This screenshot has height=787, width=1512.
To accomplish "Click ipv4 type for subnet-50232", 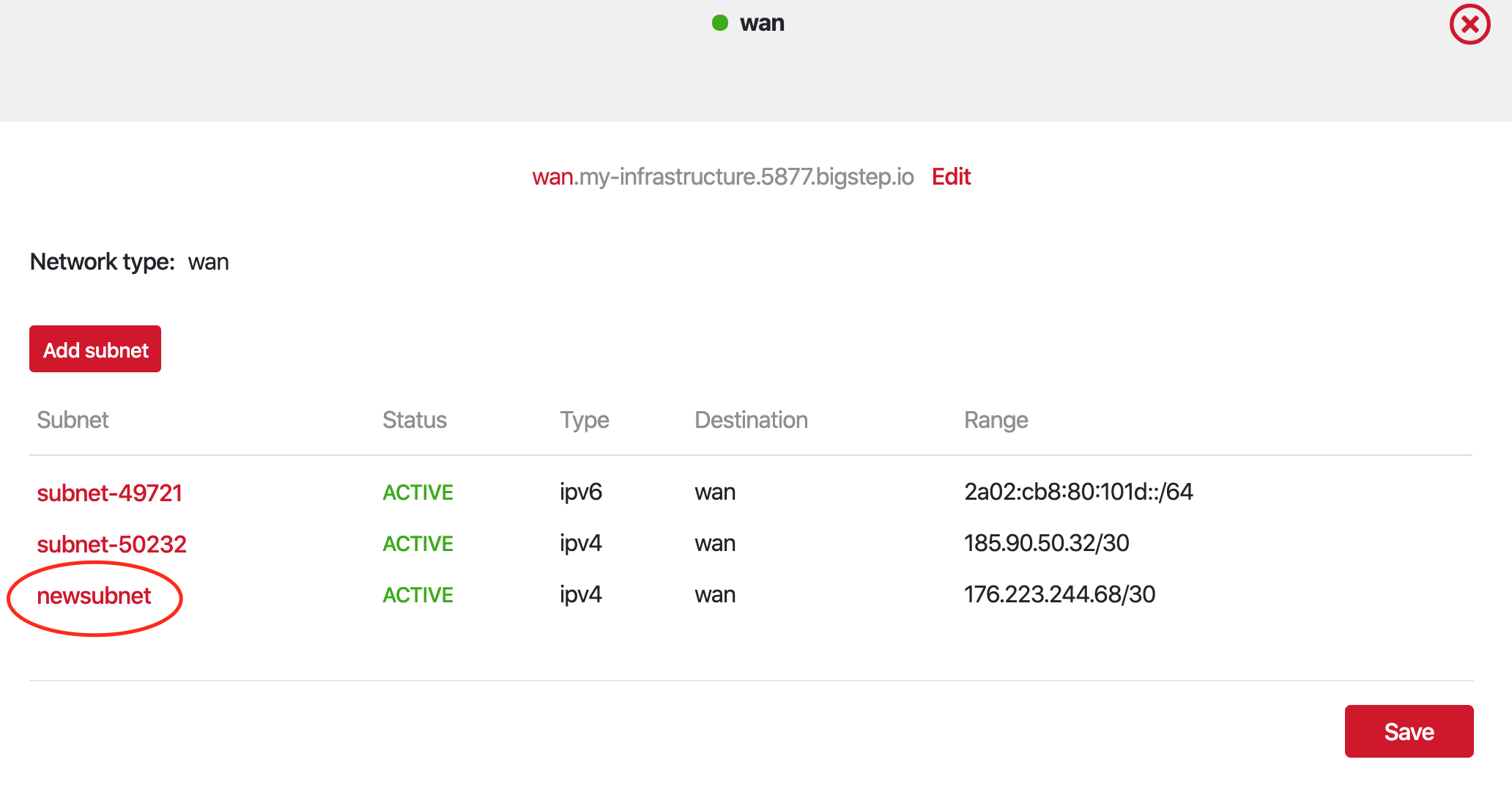I will (x=581, y=543).
